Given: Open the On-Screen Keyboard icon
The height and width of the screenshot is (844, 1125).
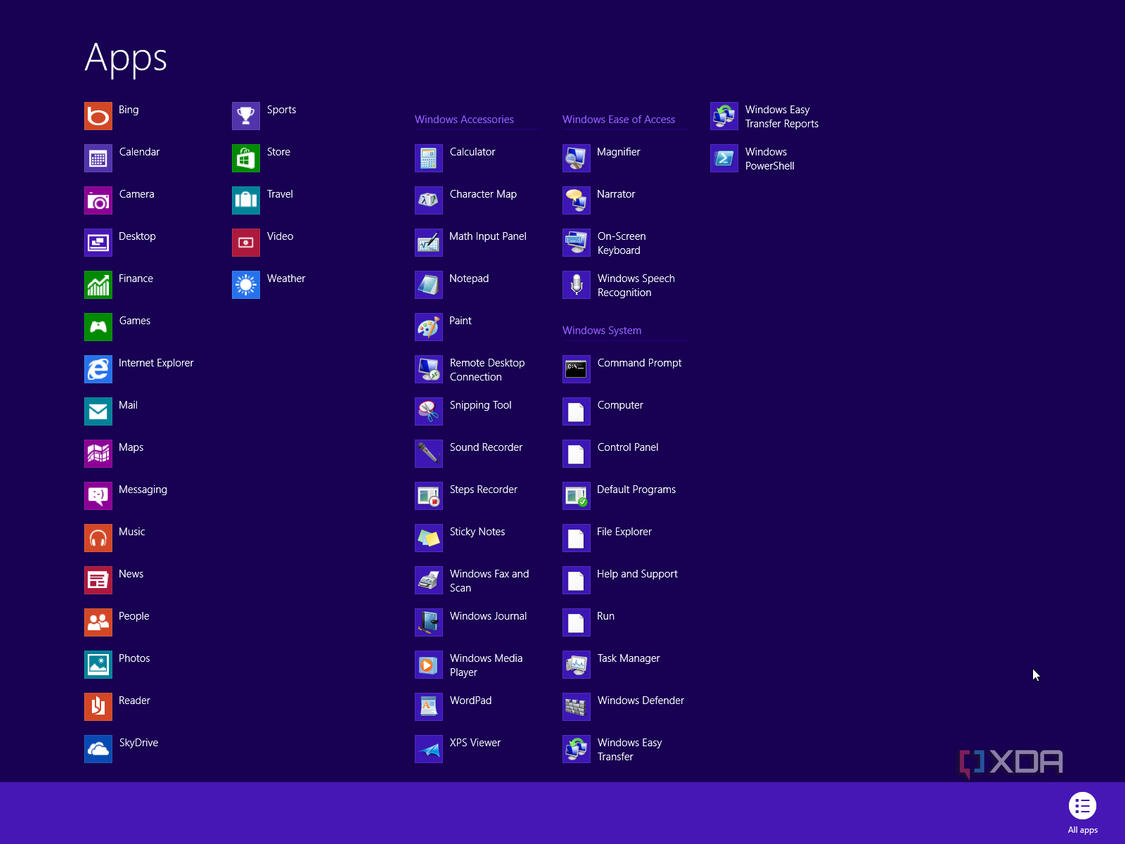Looking at the screenshot, I should (x=576, y=243).
